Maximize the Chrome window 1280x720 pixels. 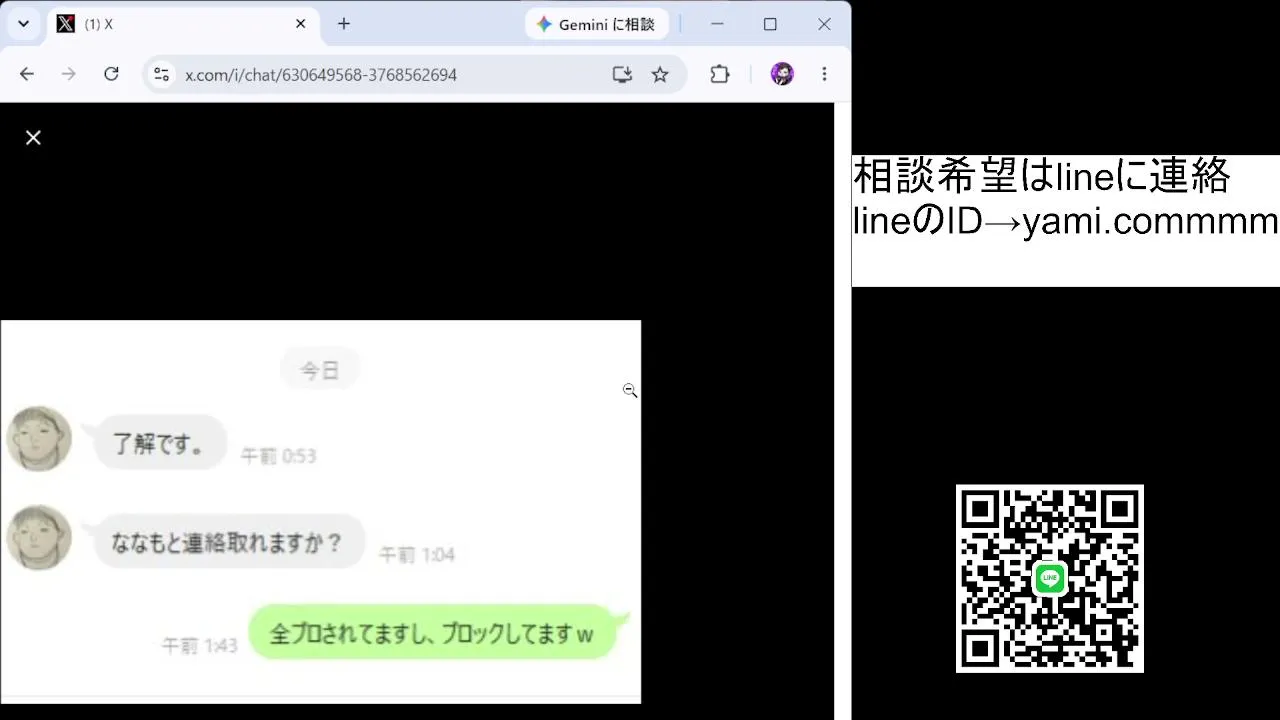pyautogui.click(x=770, y=24)
